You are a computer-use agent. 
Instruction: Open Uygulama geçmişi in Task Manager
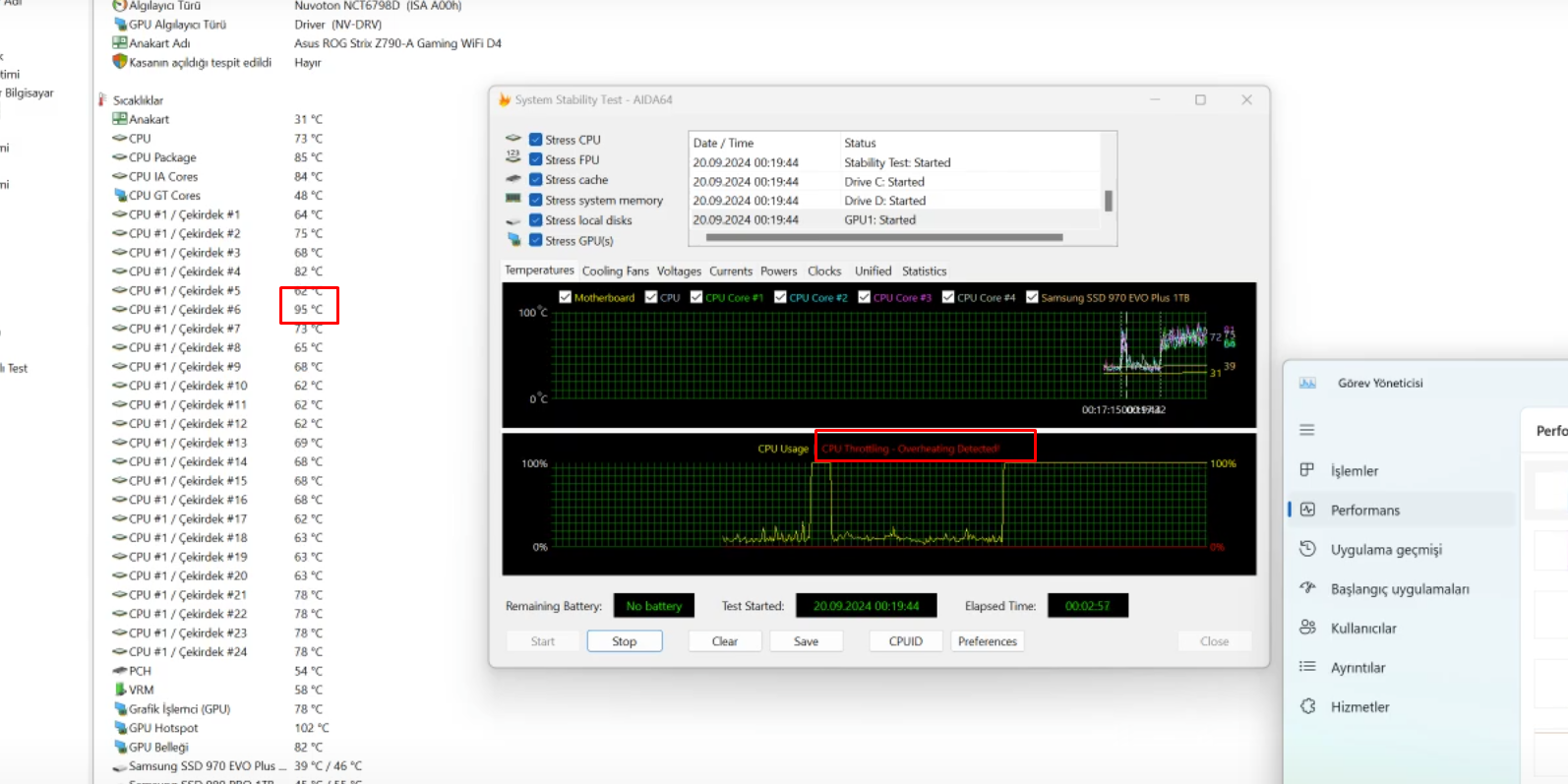pos(1402,549)
